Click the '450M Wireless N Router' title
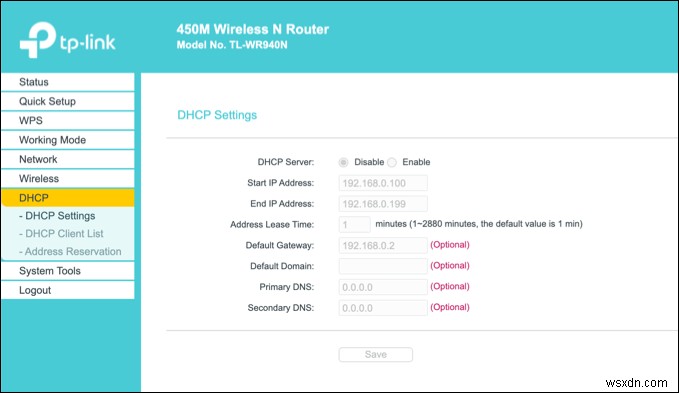Viewport: 679px width, 393px height. point(252,29)
